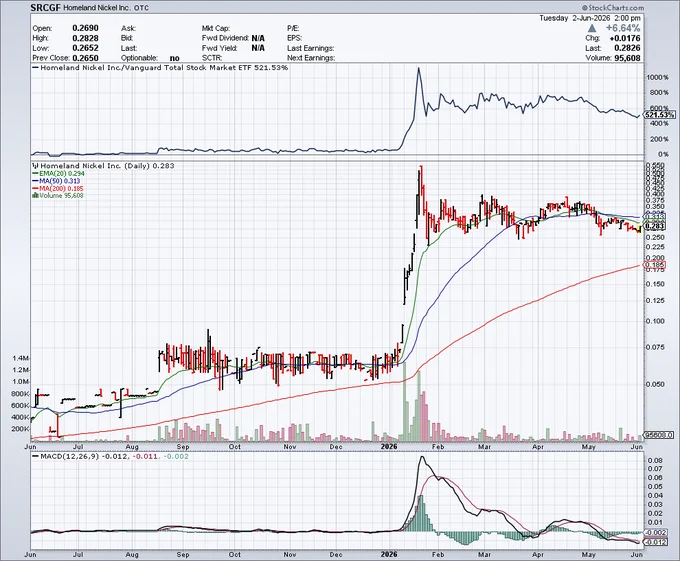Image resolution: width=680 pixels, height=561 pixels.
Task: Click the 0.100 price axis label
Action: [655, 321]
